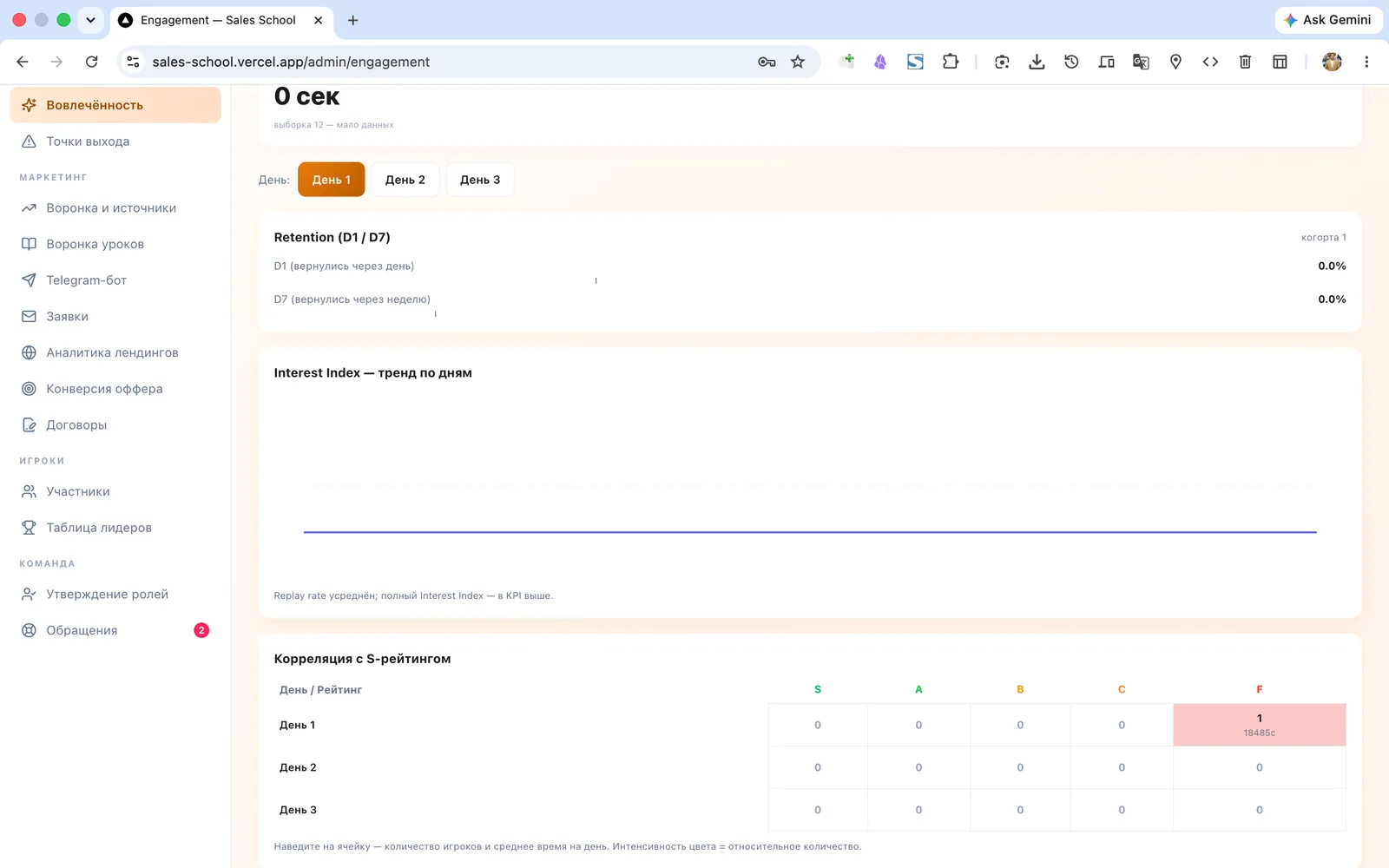Click the Воронка и источники trend icon

coord(29,208)
